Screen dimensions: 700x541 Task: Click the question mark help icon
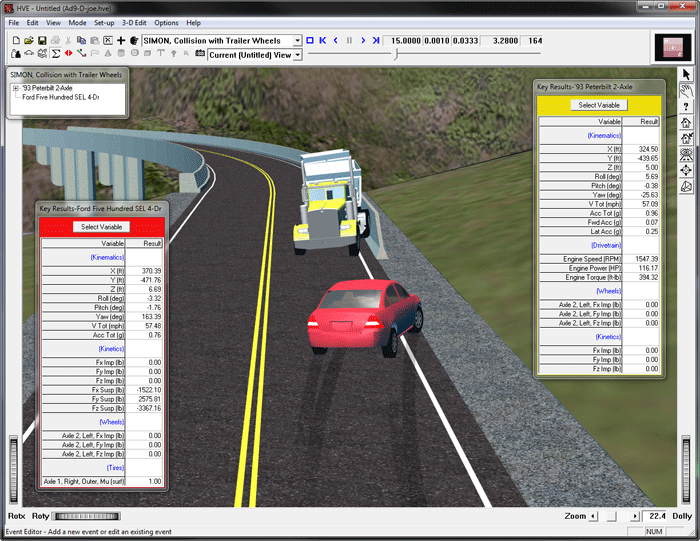tap(687, 106)
